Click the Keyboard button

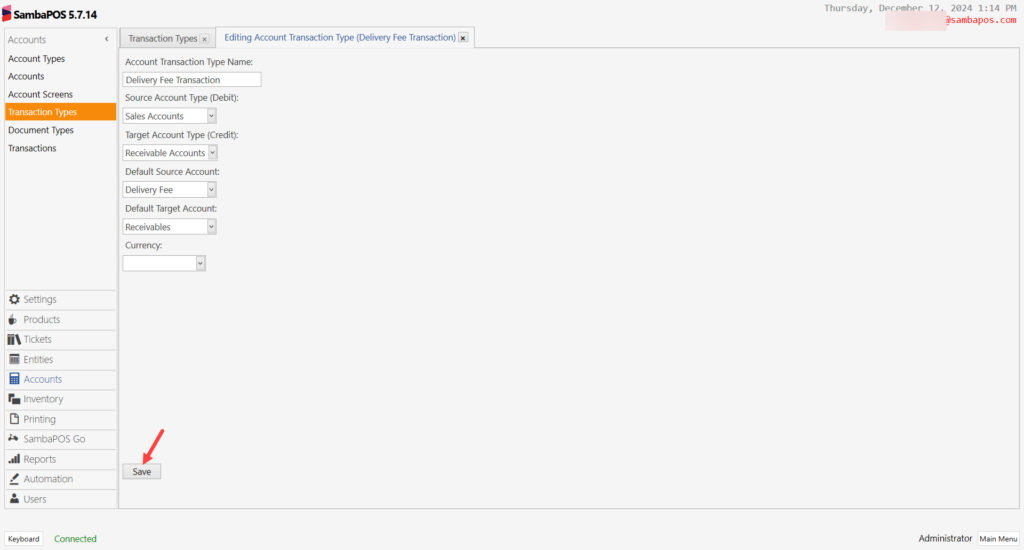(x=24, y=539)
